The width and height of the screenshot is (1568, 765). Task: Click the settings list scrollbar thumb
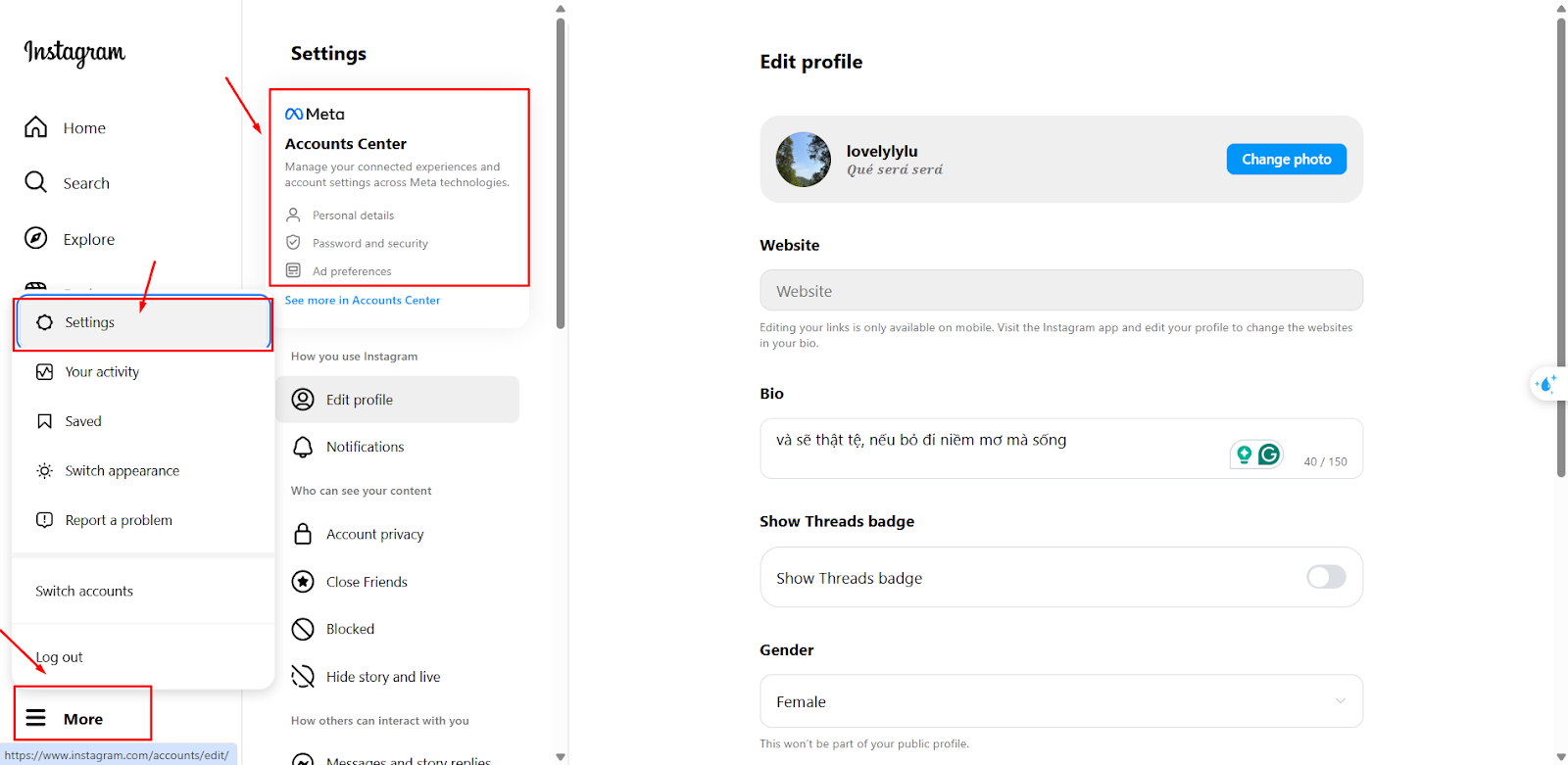pos(561,172)
